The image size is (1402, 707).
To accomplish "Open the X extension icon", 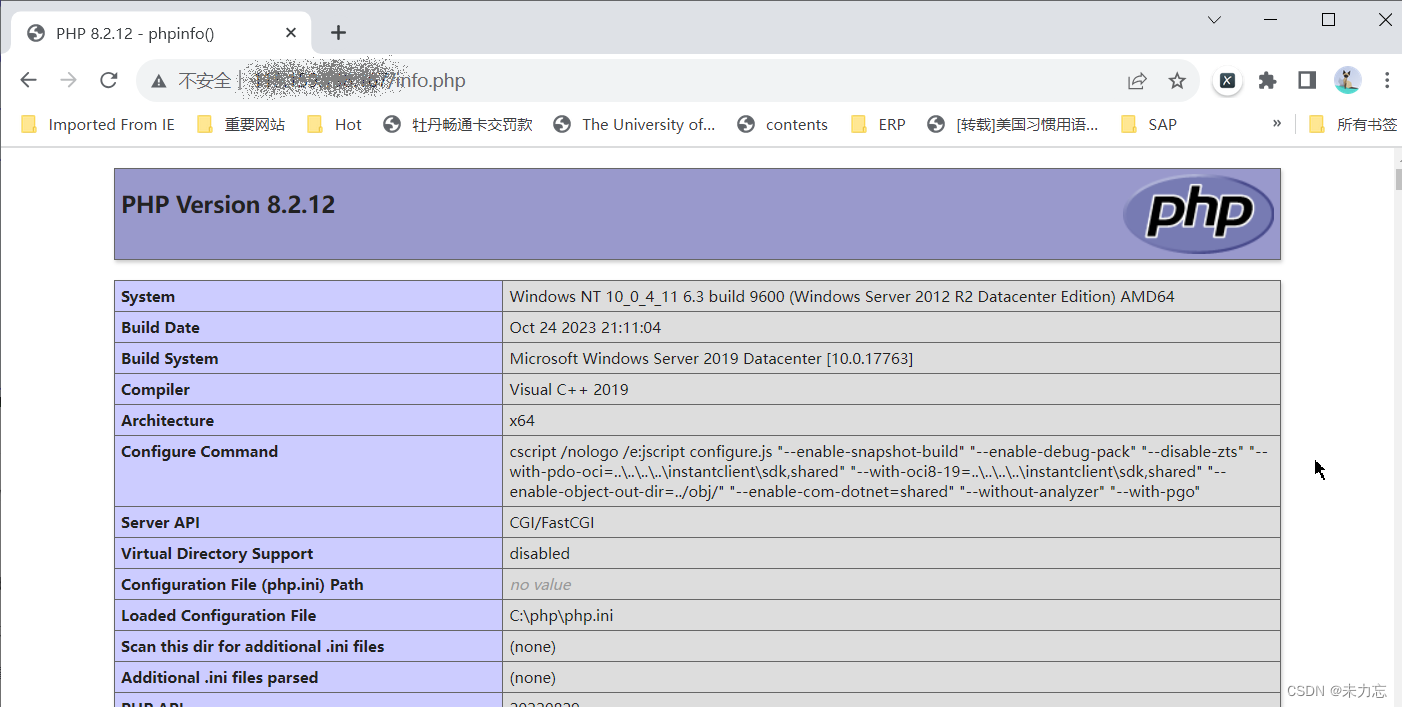I will 1227,81.
